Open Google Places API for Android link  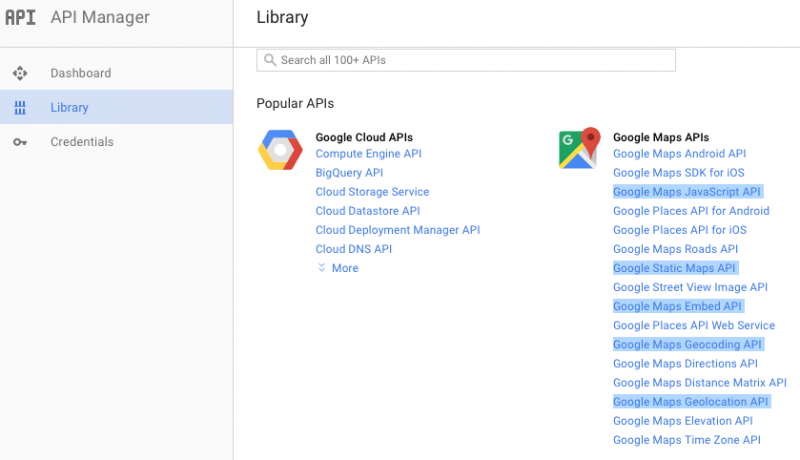(691, 211)
